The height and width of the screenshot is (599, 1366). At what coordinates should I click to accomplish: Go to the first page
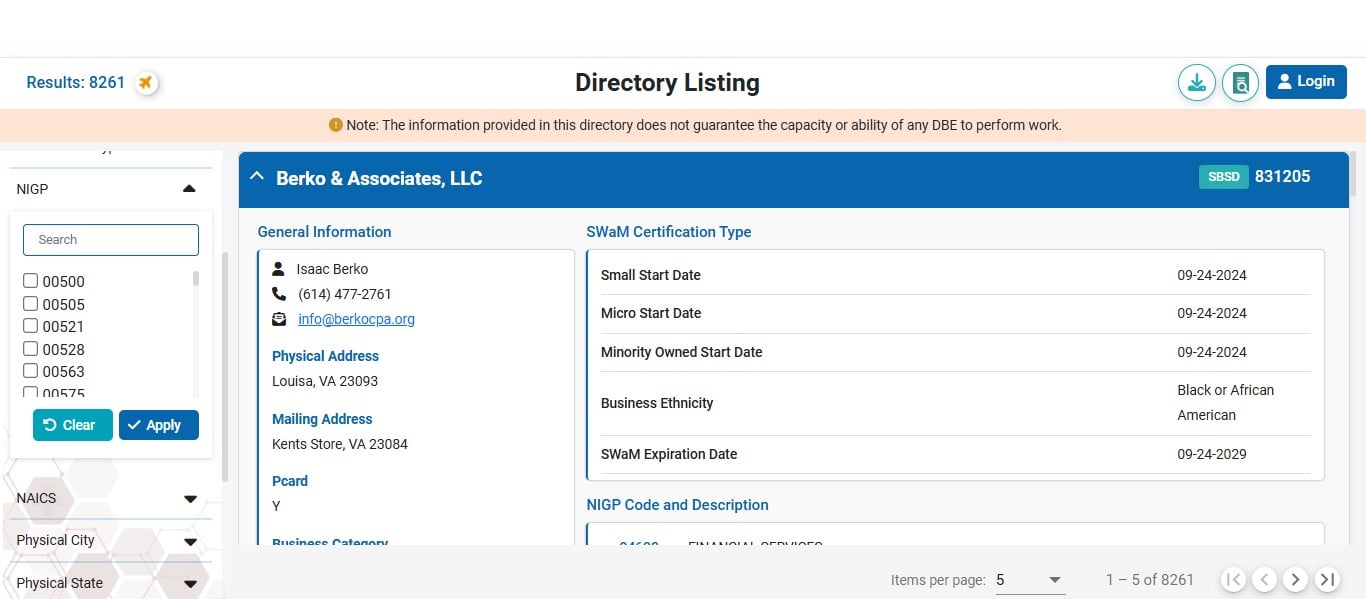(x=1233, y=579)
